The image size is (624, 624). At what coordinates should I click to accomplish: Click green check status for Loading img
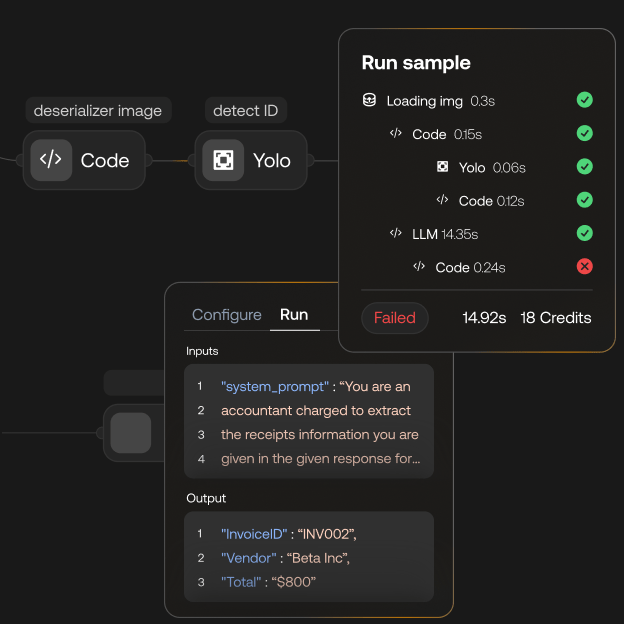pos(585,100)
